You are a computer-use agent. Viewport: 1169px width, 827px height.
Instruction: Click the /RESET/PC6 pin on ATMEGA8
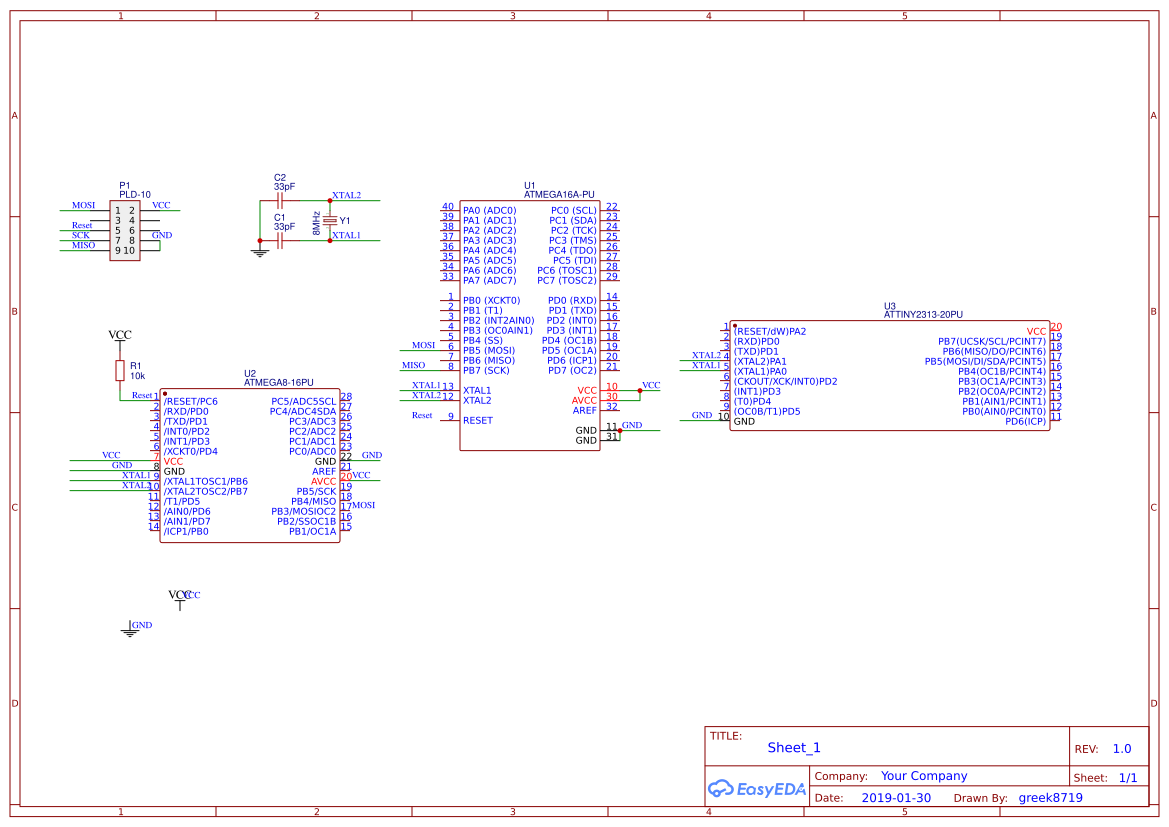tap(190, 401)
